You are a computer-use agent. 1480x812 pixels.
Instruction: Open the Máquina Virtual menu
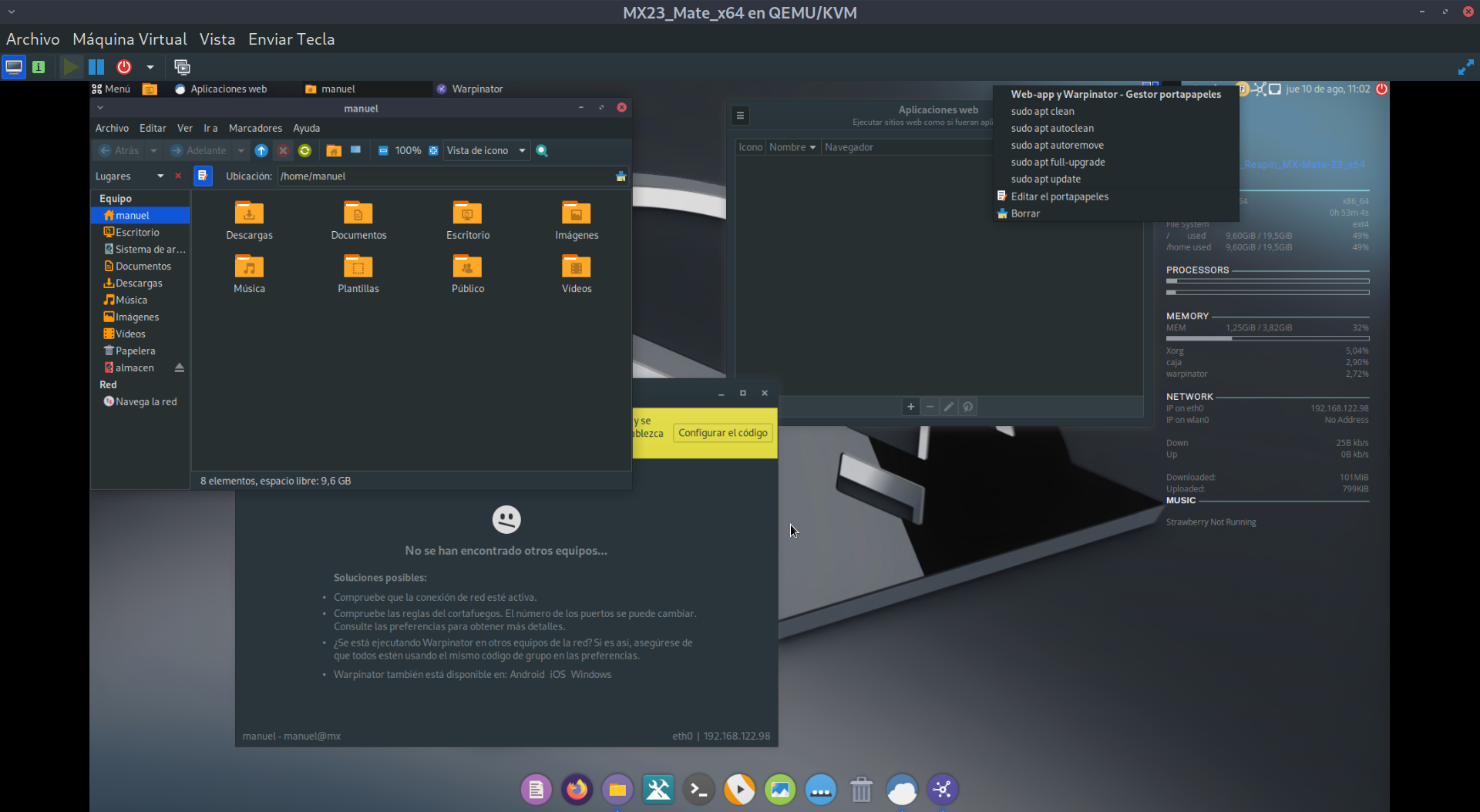[129, 39]
